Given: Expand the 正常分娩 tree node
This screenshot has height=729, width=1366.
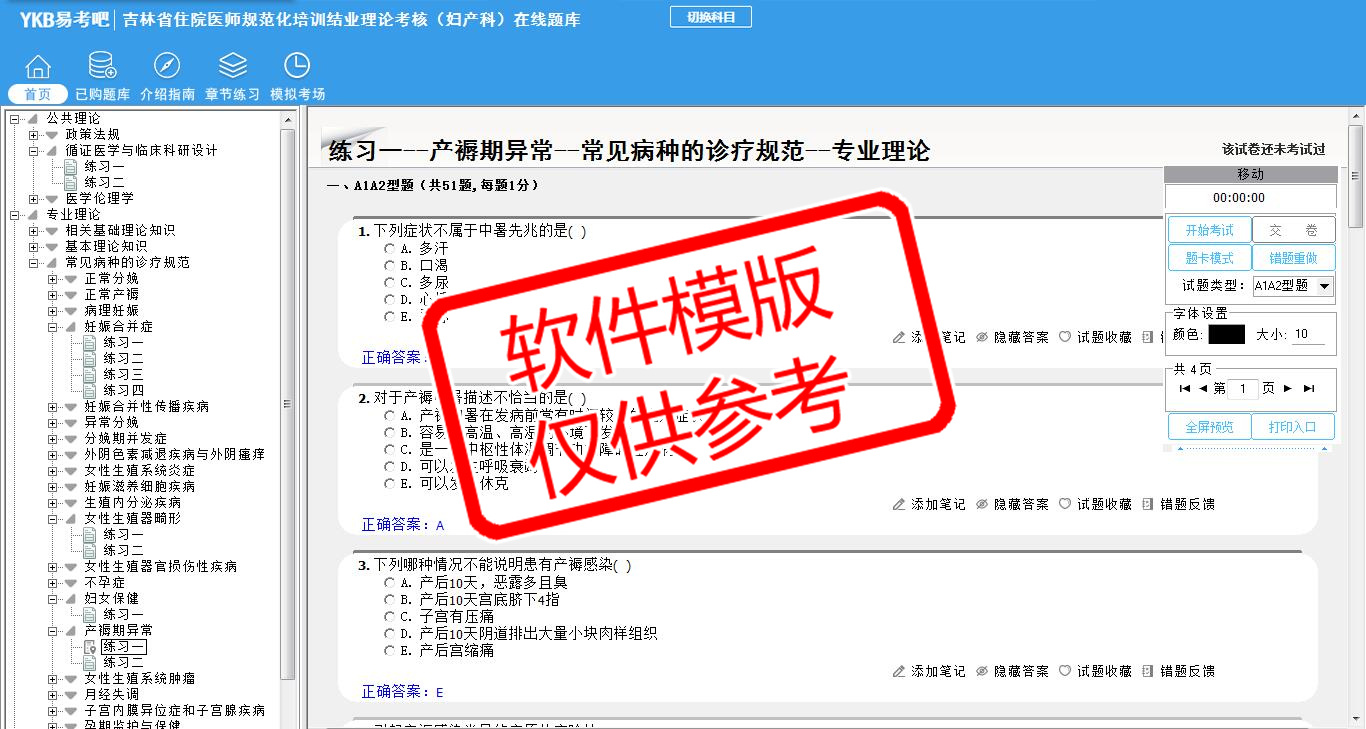Looking at the screenshot, I should 53,279.
